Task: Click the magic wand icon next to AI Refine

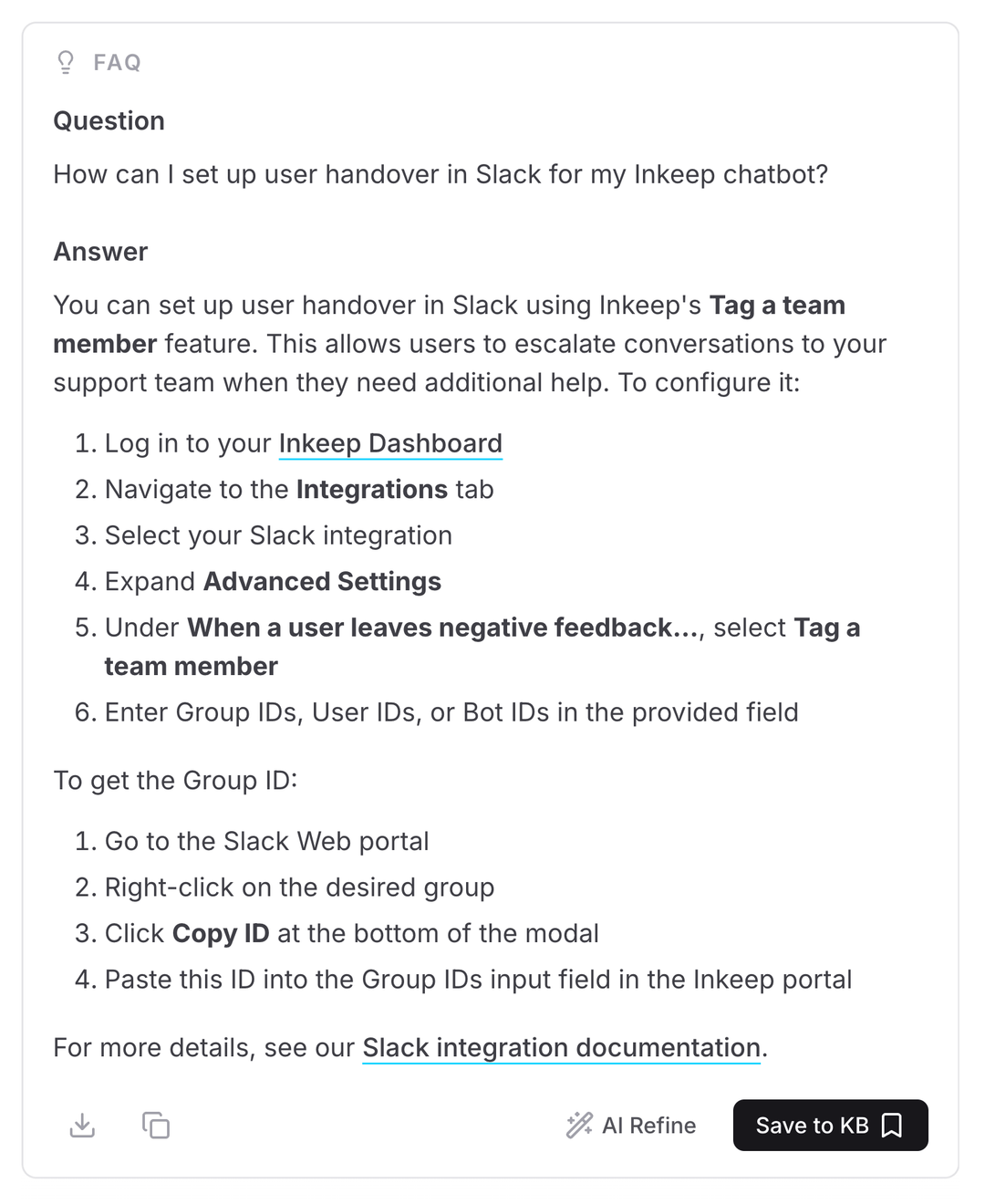Action: 578,1126
